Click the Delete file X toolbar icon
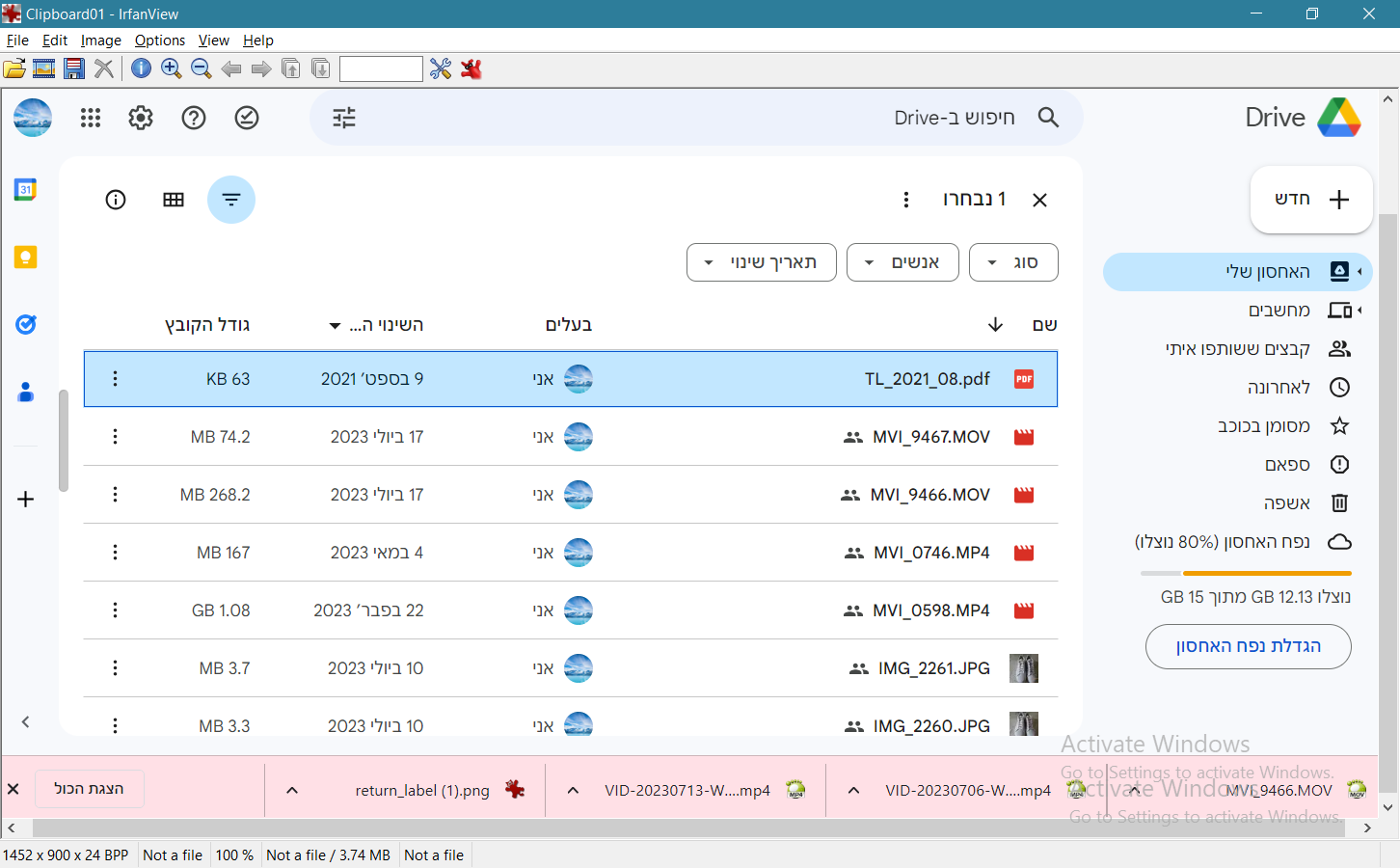 tap(104, 68)
